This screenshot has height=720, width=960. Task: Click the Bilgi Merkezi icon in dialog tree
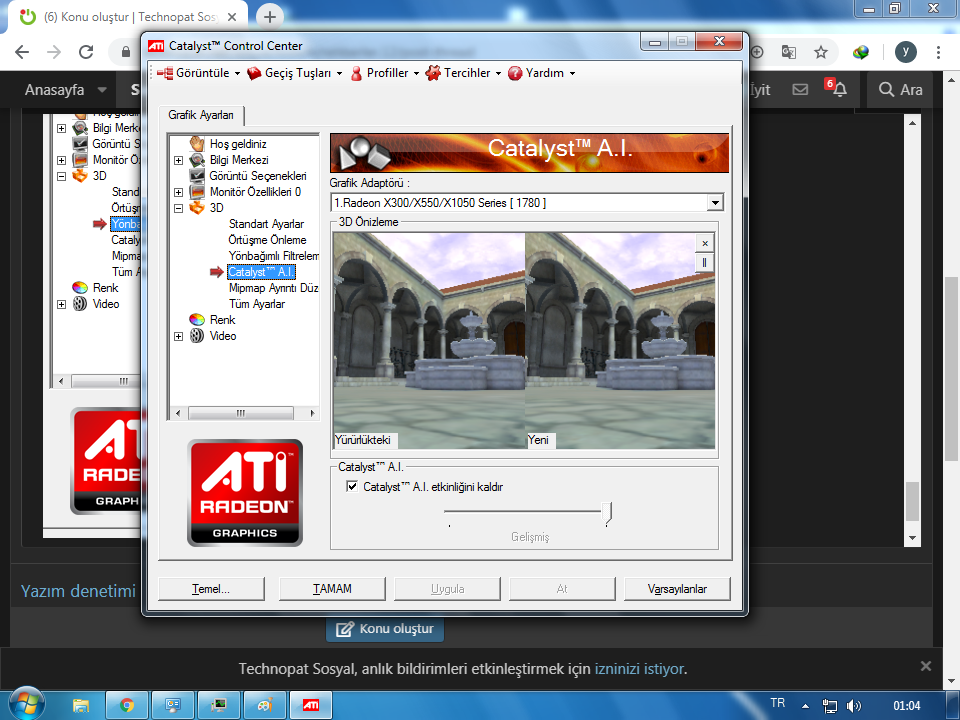(197, 160)
